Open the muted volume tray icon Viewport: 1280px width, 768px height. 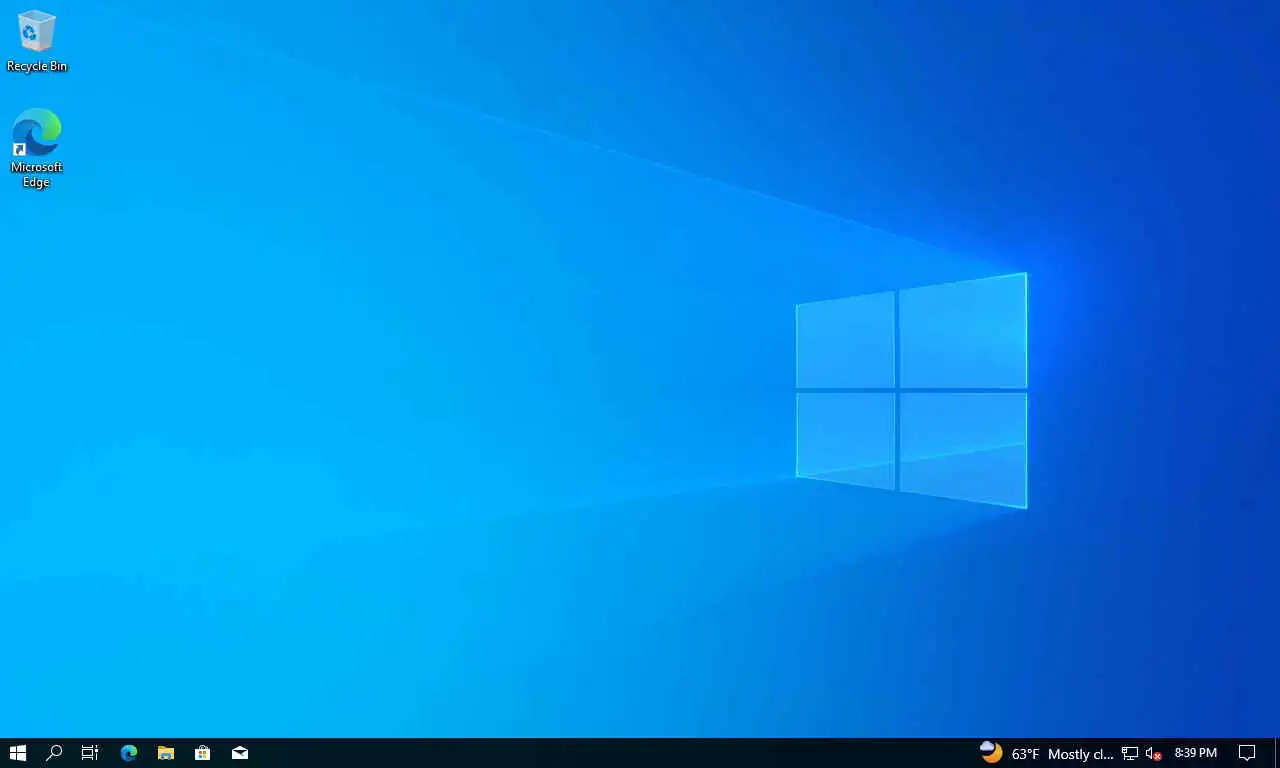tap(1154, 753)
